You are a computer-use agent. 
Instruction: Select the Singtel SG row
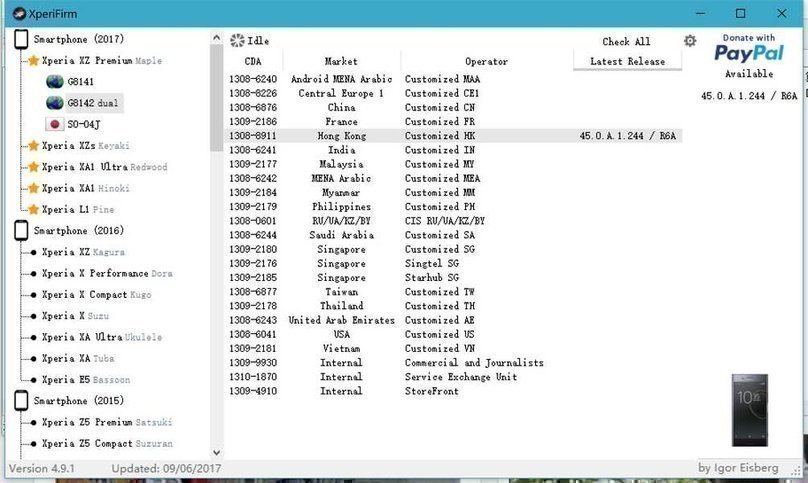453,263
